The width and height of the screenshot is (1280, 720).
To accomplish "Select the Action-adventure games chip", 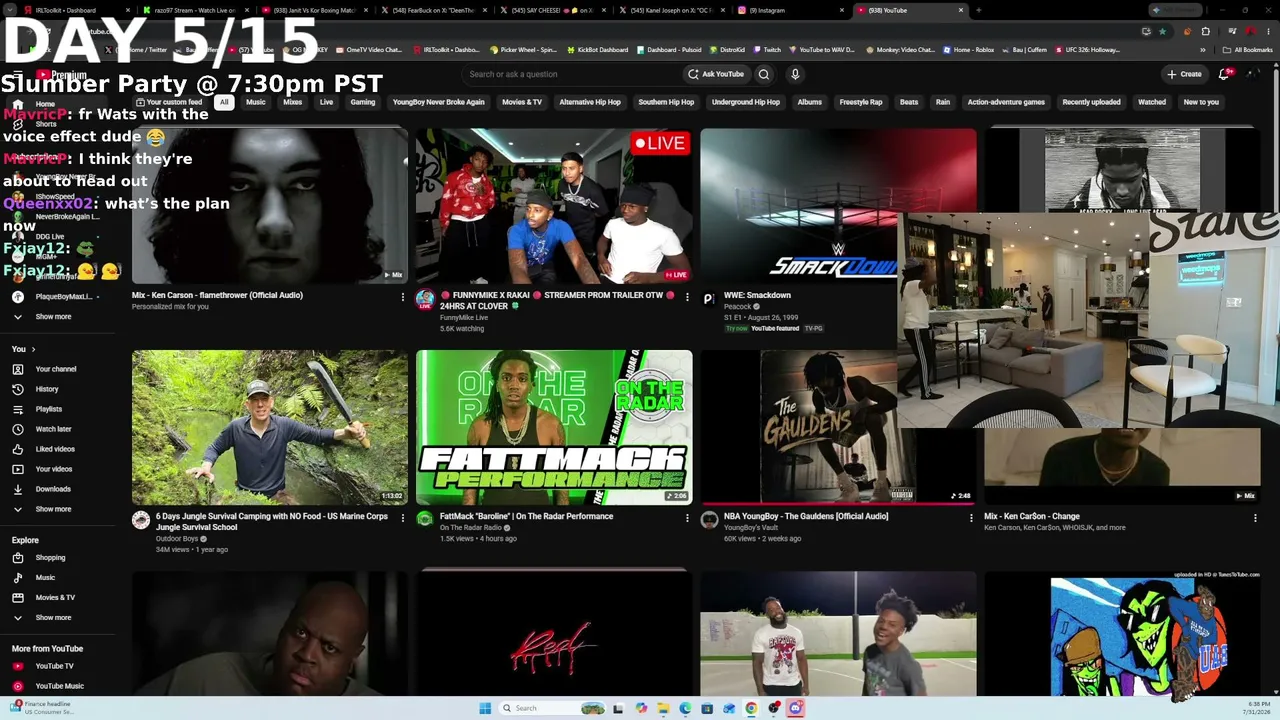I will [x=1006, y=102].
